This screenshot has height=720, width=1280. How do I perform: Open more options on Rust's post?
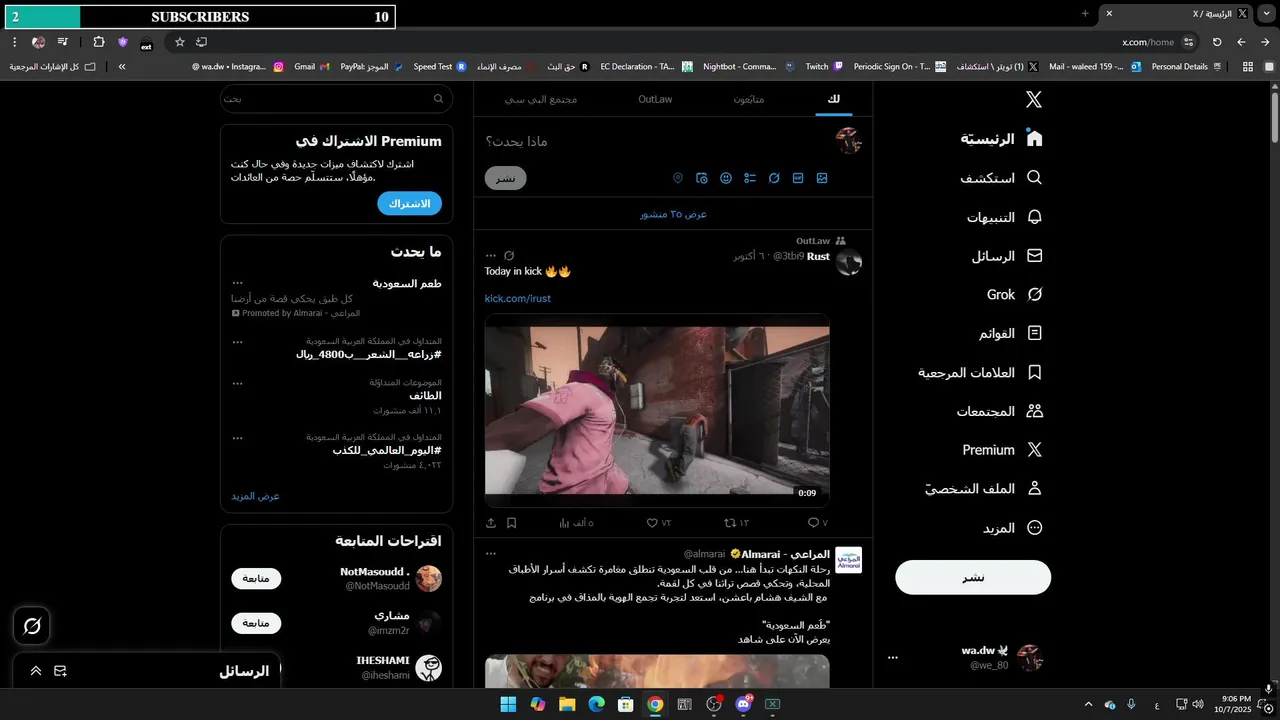point(491,256)
